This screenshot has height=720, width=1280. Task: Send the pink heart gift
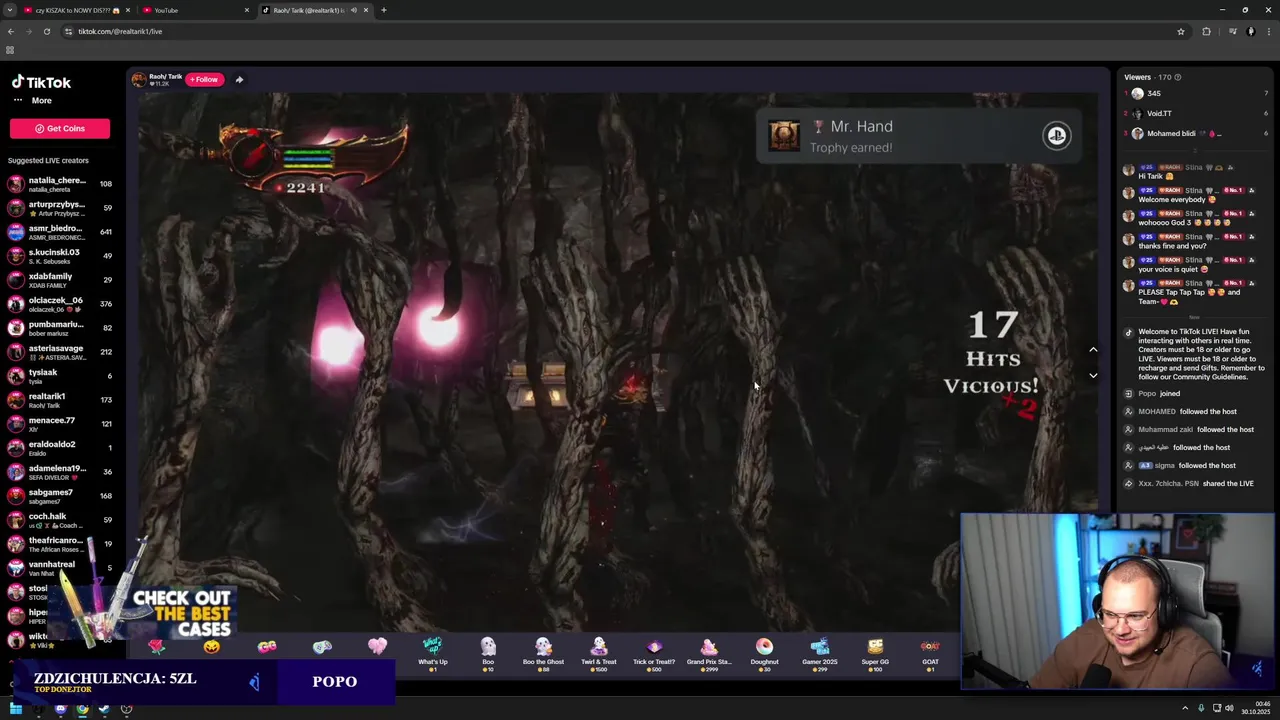point(377,648)
